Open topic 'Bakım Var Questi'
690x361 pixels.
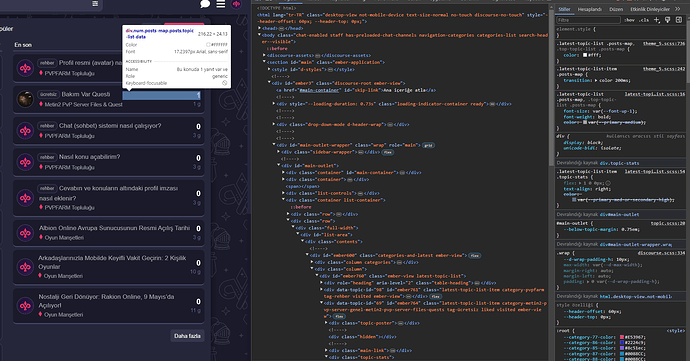click(86, 94)
